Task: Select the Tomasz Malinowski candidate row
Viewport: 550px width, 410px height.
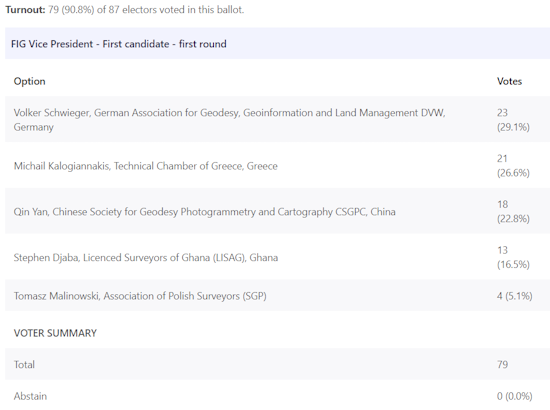Action: click(x=277, y=295)
